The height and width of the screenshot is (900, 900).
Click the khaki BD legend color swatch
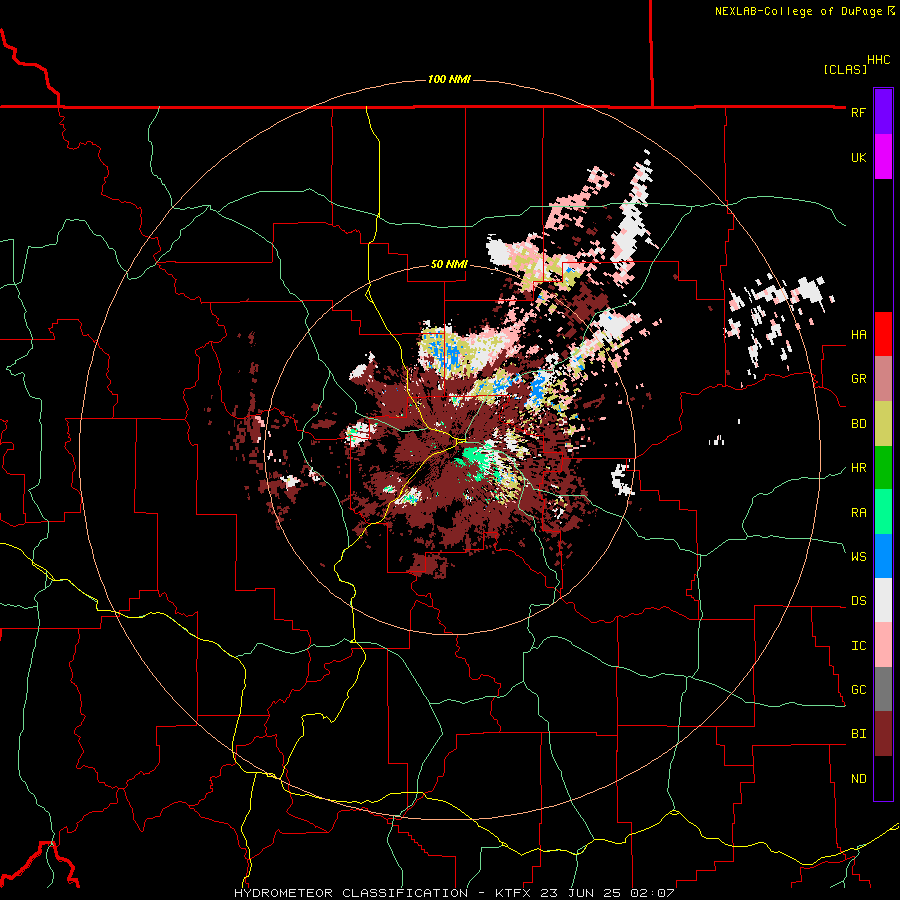[x=883, y=424]
